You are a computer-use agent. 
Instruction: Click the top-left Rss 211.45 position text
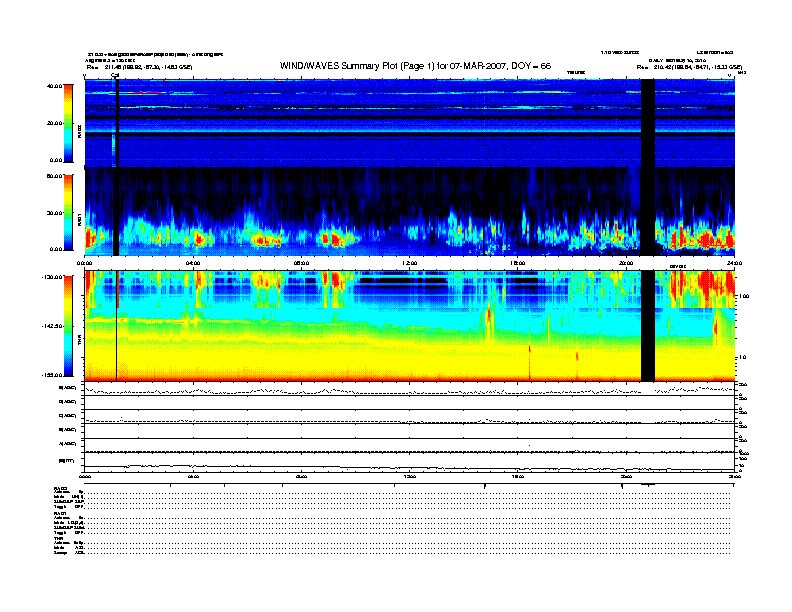tap(139, 67)
